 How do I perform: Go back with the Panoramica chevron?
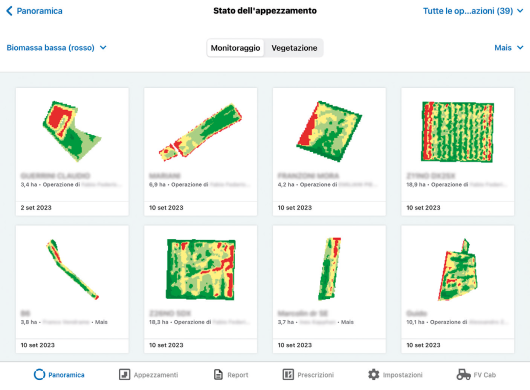click(x=9, y=11)
